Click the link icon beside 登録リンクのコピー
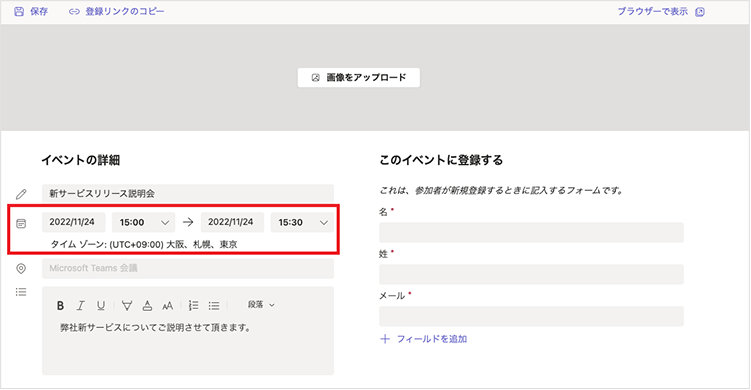 point(74,11)
